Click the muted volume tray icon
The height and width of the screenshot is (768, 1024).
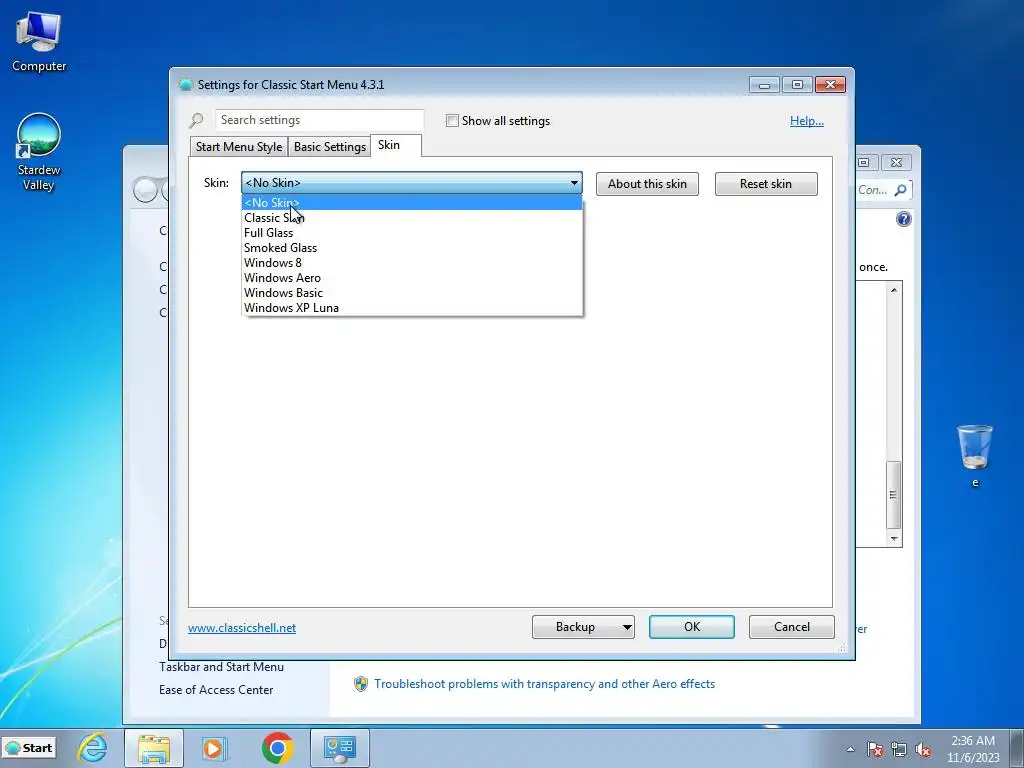coord(923,749)
